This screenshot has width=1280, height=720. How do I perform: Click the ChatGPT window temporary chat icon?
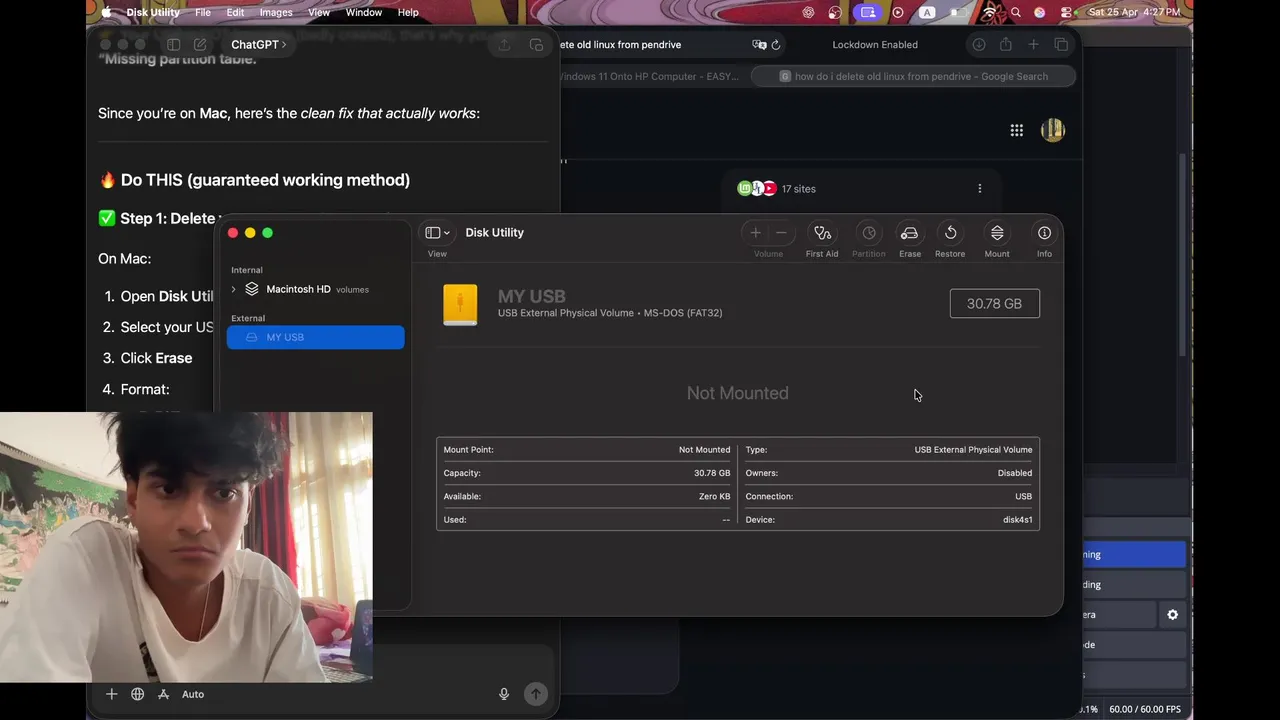coord(536,45)
